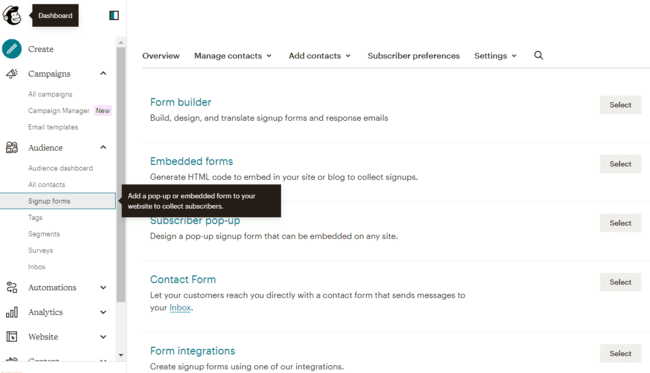The image size is (650, 373).
Task: Click the Campaigns megaphone icon
Action: pyautogui.click(x=12, y=74)
